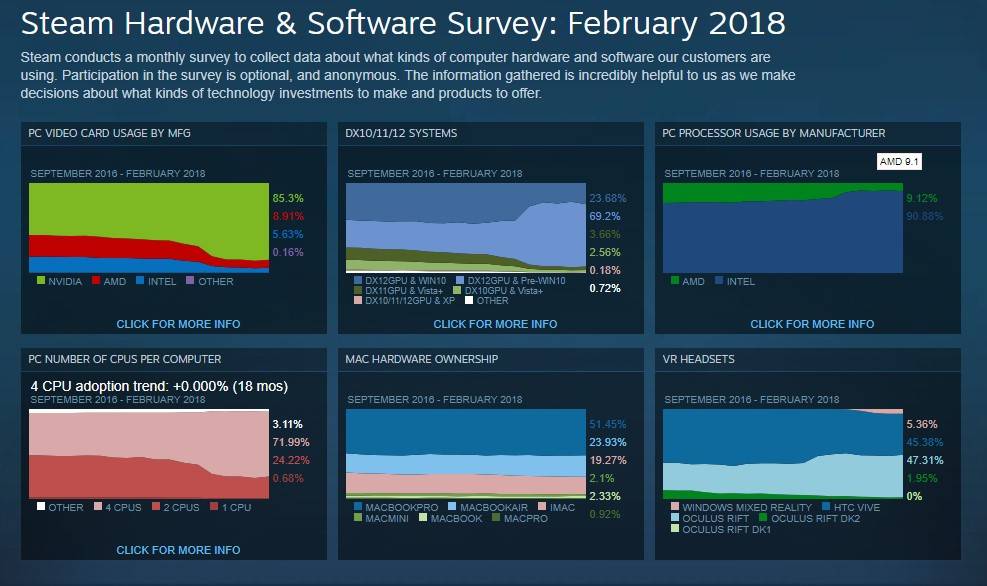The height and width of the screenshot is (586, 987).
Task: Select the MACBOOK legend swatch
Action: 424,517
